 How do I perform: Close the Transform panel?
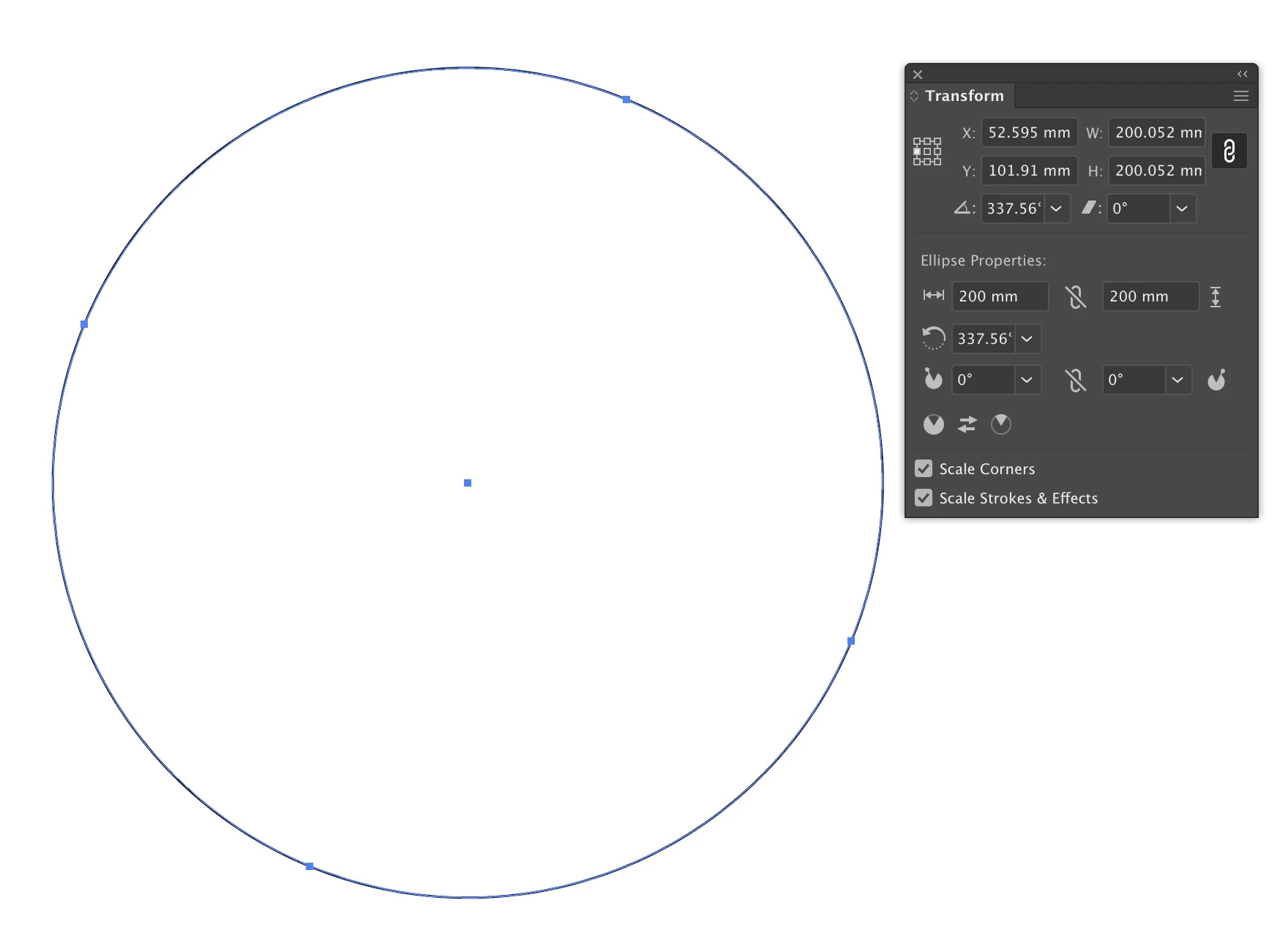tap(918, 75)
